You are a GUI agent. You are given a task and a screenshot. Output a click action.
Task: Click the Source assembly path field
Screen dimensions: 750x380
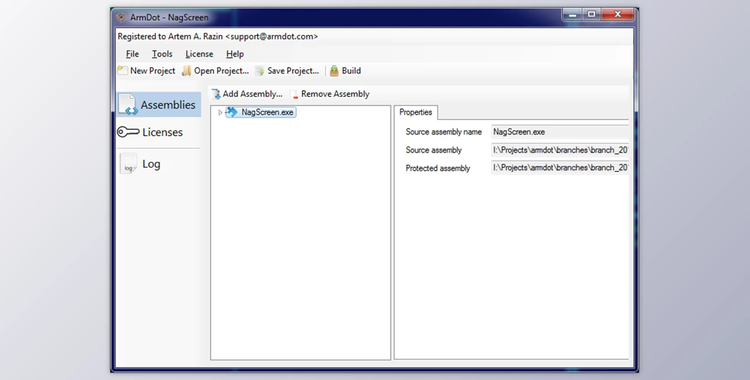(x=560, y=150)
